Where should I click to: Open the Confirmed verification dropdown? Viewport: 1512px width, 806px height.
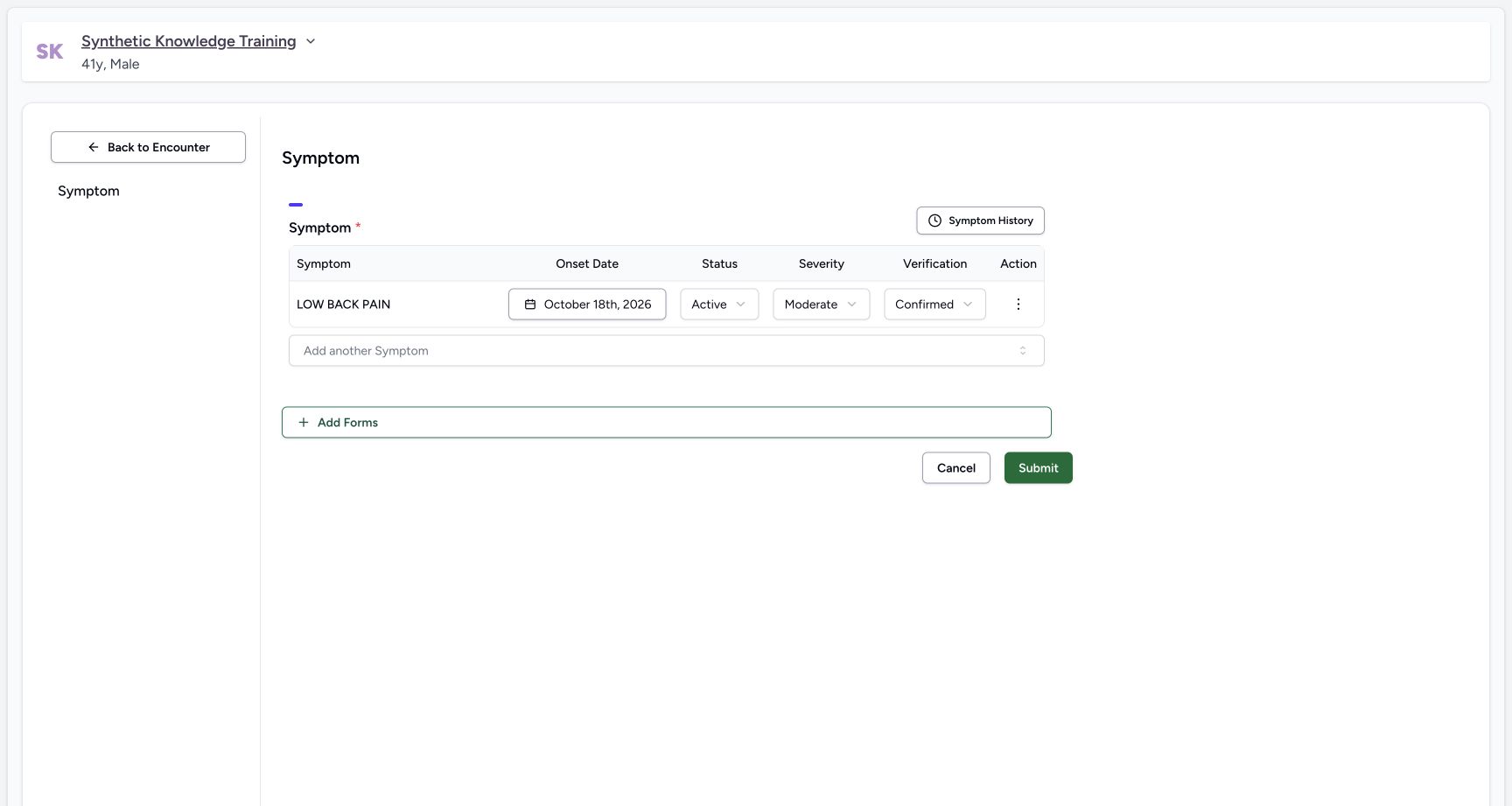click(934, 305)
